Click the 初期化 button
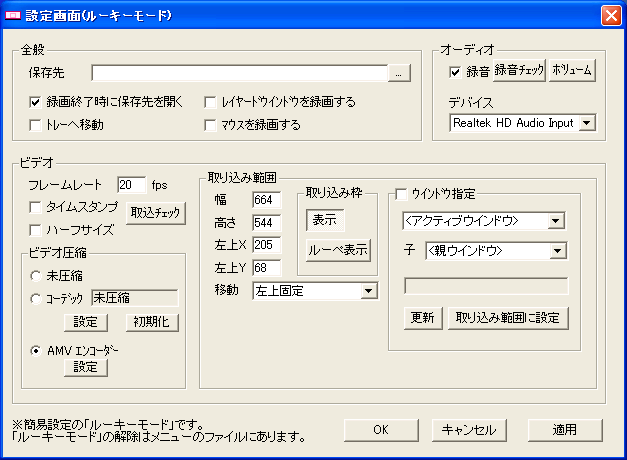 point(152,322)
